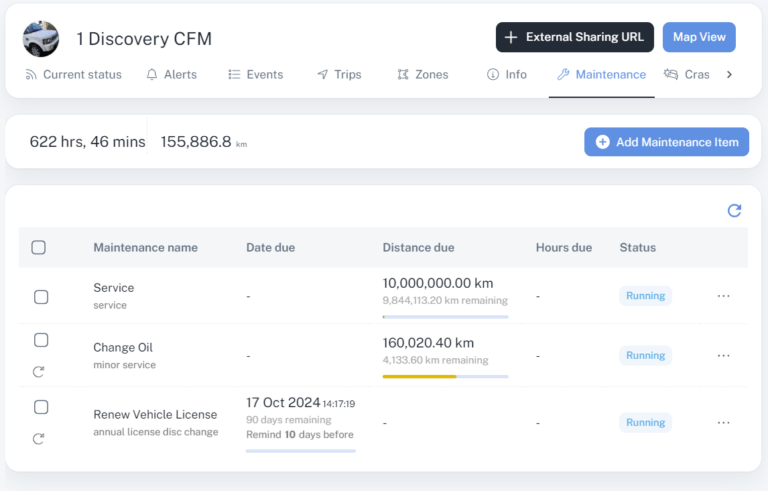Open the three-dot menu for Change Oil row
Viewport: 768px width, 491px height.
click(x=724, y=355)
